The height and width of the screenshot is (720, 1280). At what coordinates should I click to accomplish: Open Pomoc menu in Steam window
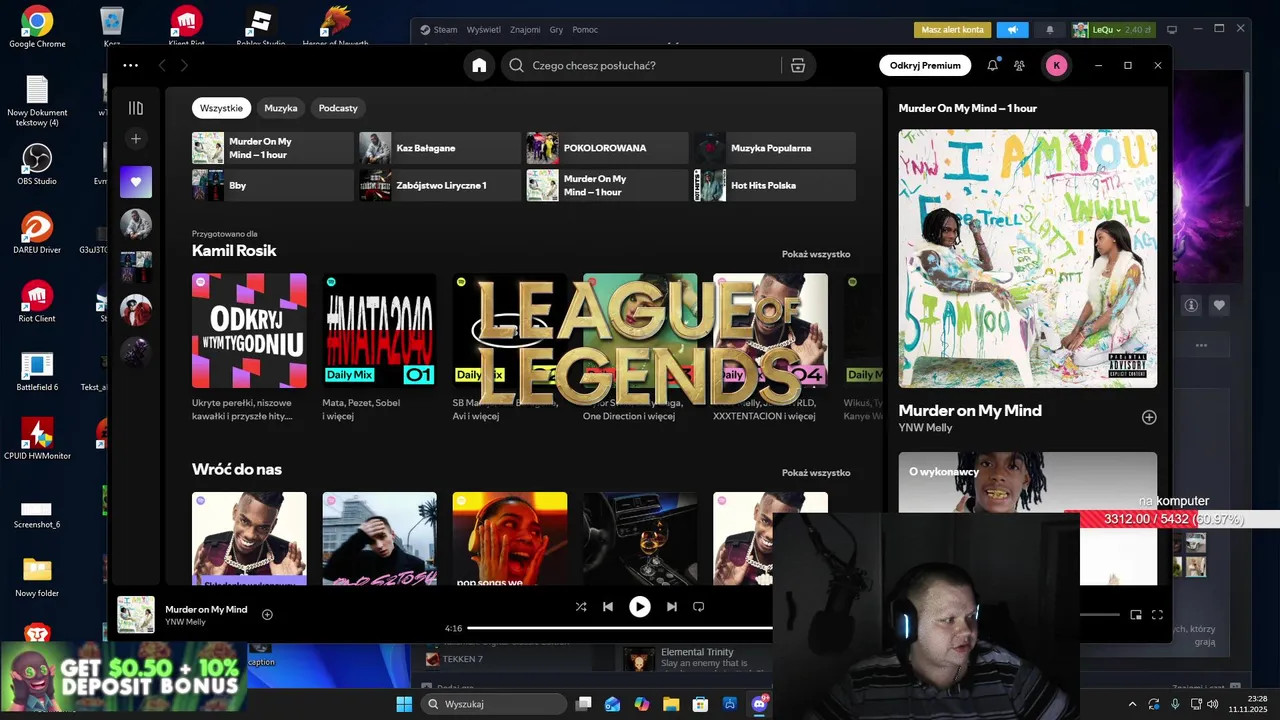(585, 30)
